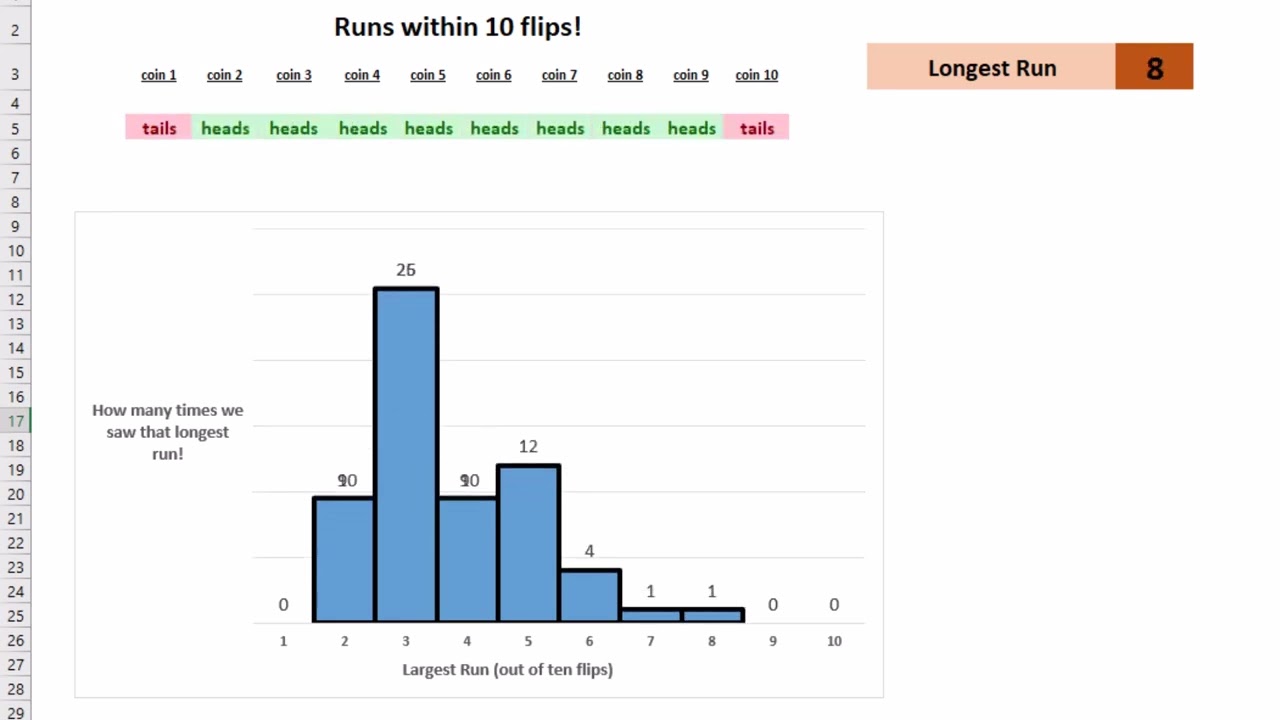Click the bar for run length 8
1280x720 pixels.
pyautogui.click(x=712, y=615)
